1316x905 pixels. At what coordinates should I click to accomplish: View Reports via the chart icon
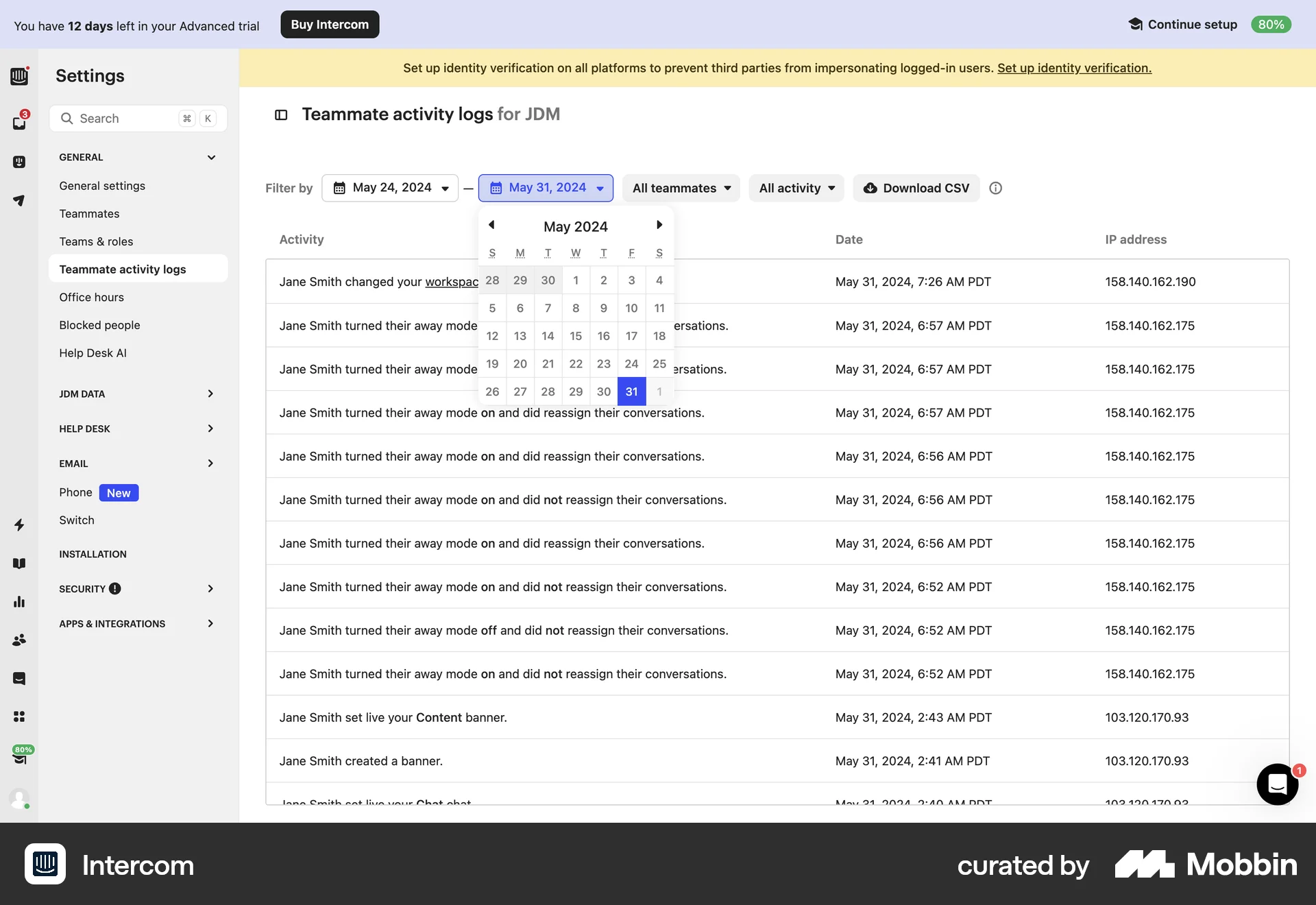tap(19, 602)
